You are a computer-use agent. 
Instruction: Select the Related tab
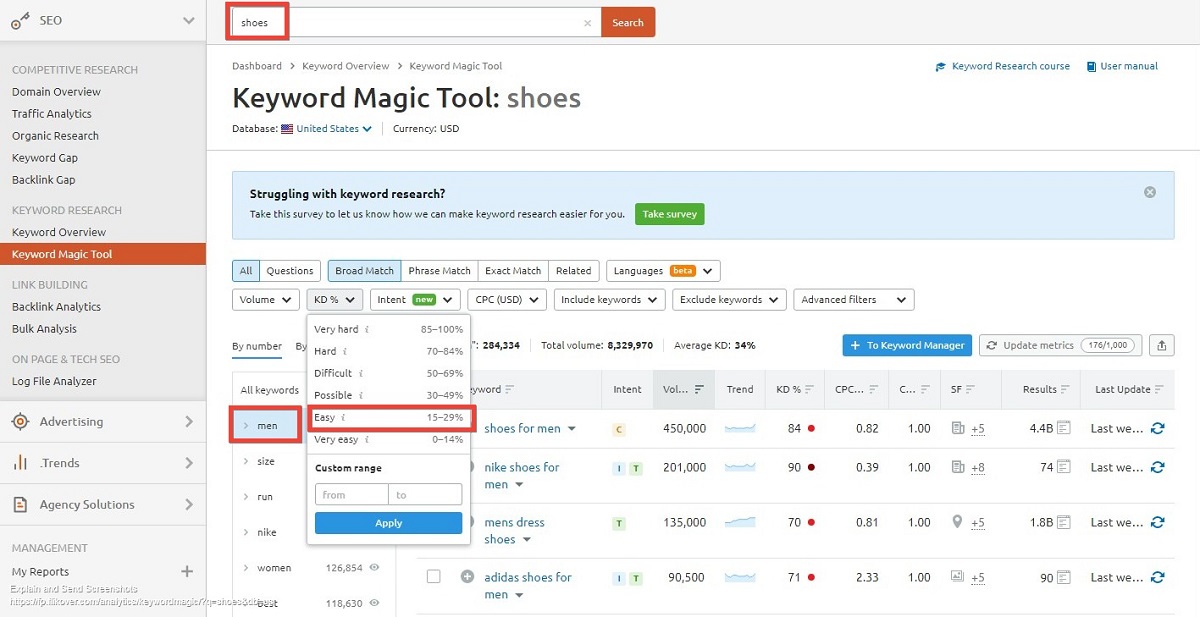click(574, 271)
